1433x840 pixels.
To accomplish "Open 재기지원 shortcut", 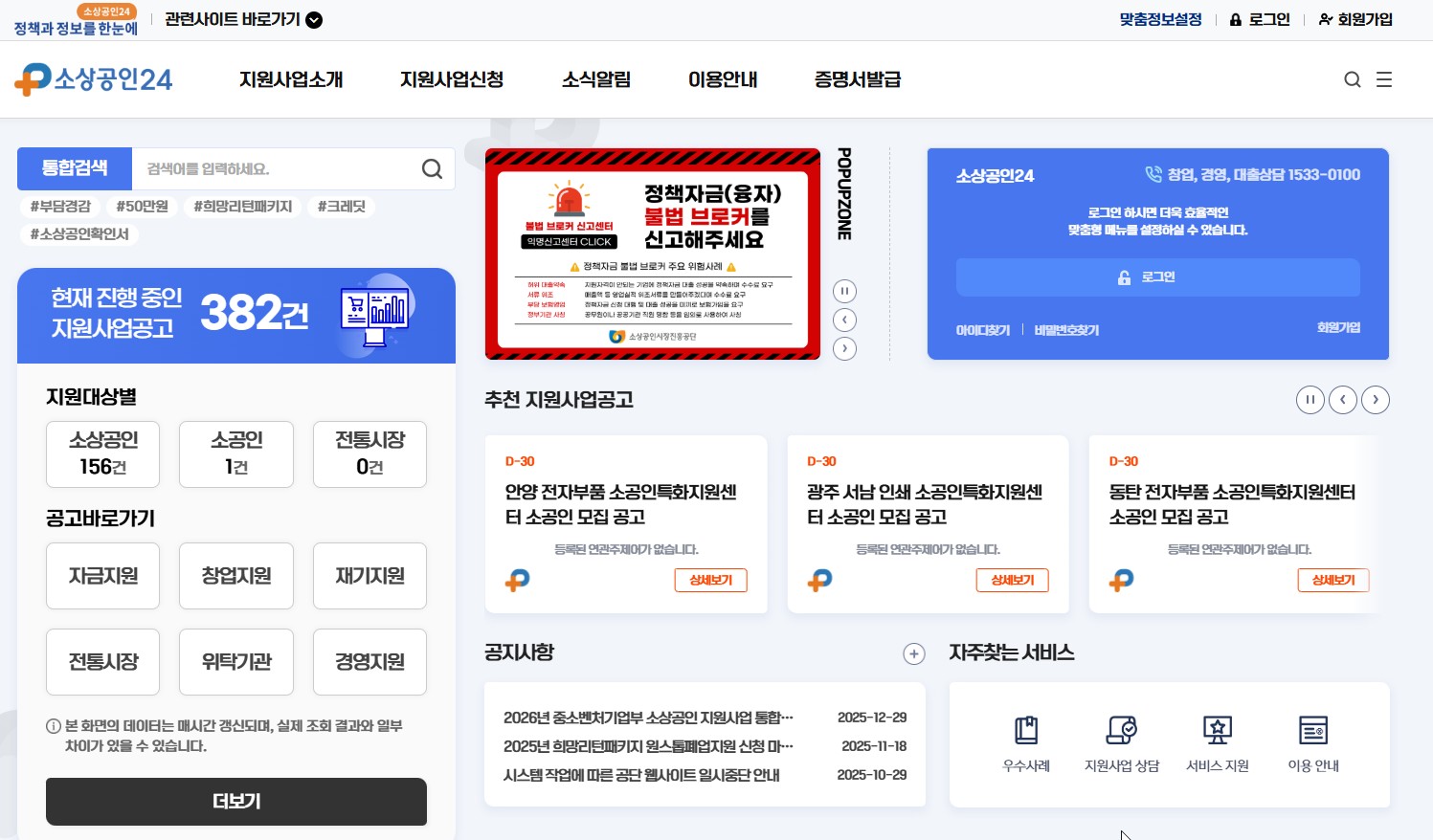I will click(369, 576).
